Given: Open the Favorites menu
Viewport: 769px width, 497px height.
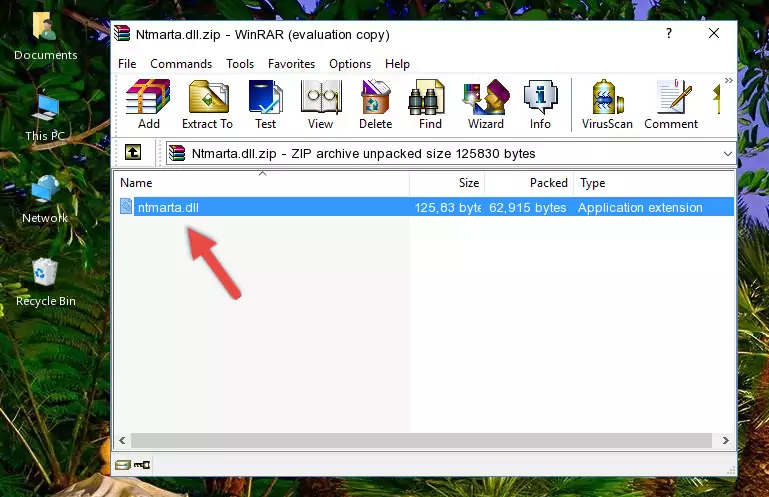Looking at the screenshot, I should point(291,64).
